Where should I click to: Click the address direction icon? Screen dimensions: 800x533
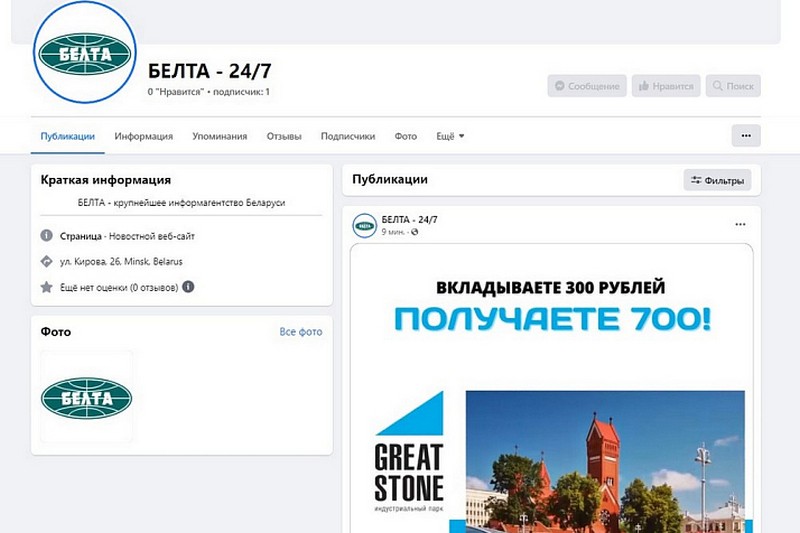point(46,261)
